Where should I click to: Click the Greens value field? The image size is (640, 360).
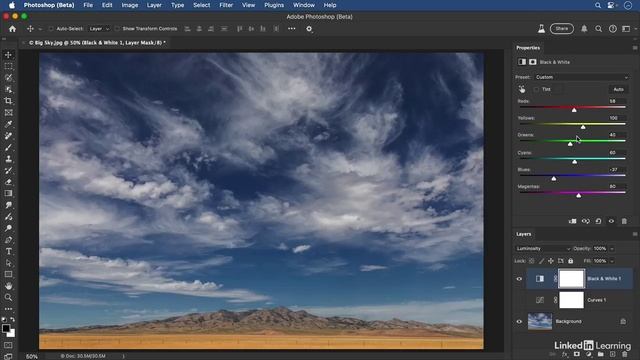(x=616, y=135)
